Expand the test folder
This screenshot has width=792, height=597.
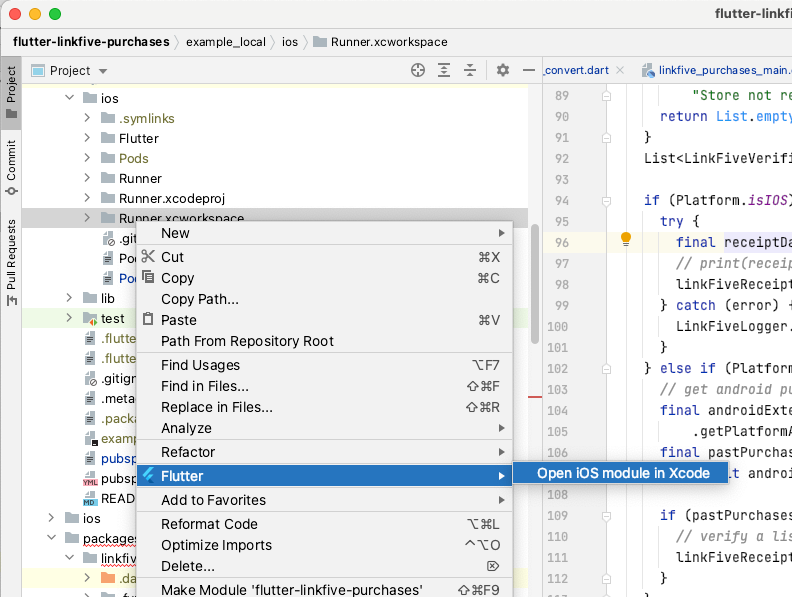70,318
